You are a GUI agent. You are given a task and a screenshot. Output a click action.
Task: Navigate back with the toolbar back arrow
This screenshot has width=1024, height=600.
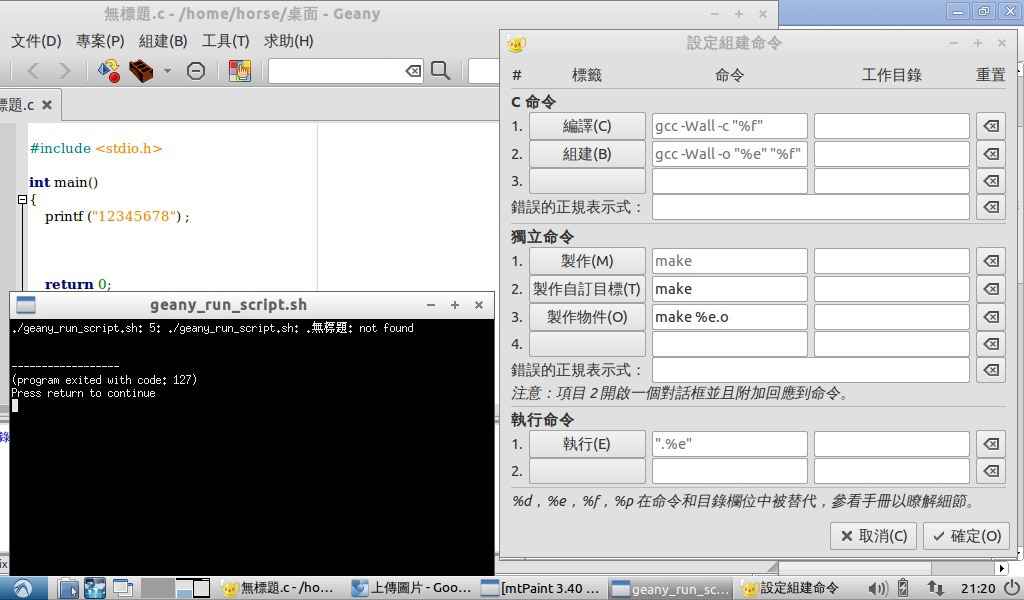pyautogui.click(x=33, y=71)
